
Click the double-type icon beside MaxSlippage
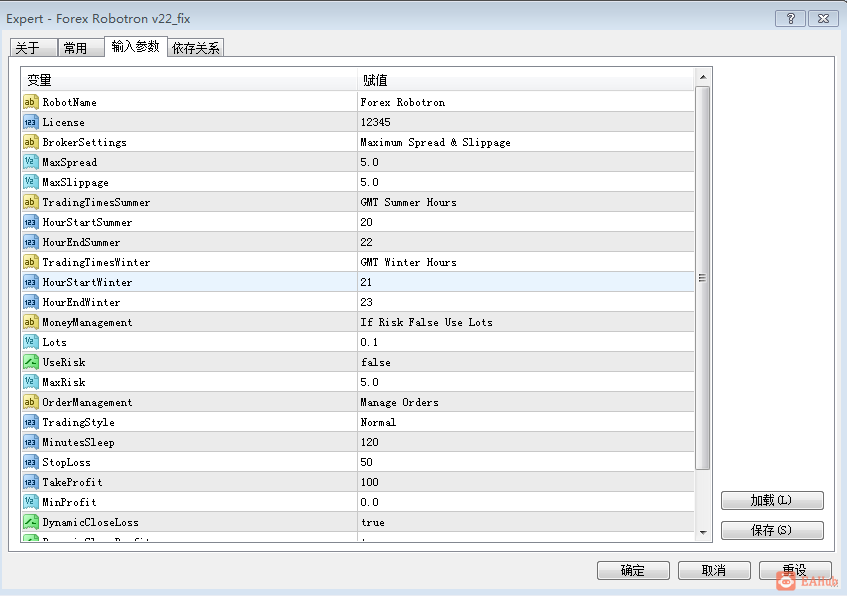click(x=31, y=182)
